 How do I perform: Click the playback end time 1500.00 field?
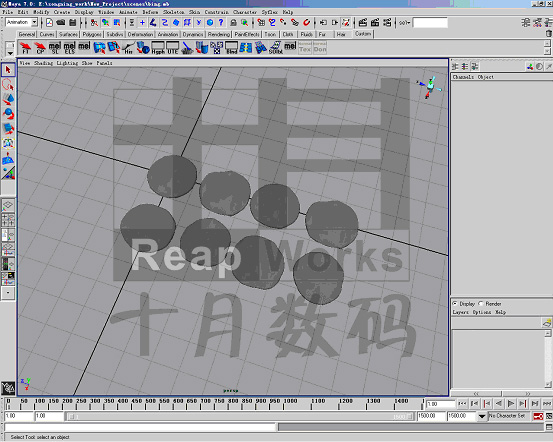pos(431,416)
